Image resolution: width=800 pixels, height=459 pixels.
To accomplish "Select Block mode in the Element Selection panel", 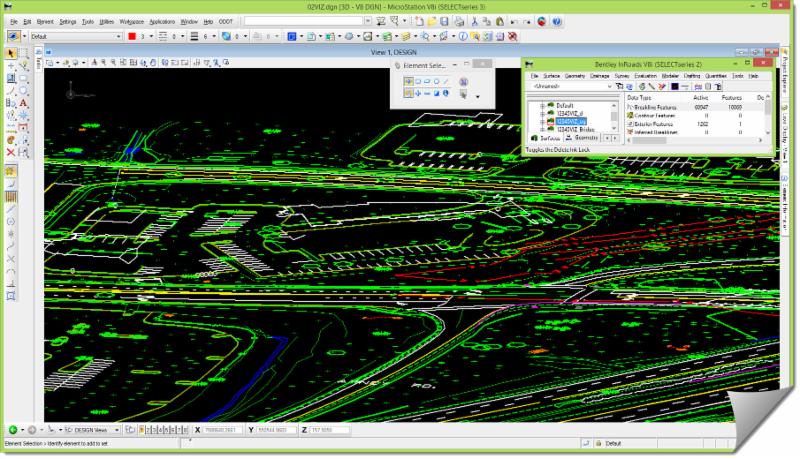I will (418, 82).
